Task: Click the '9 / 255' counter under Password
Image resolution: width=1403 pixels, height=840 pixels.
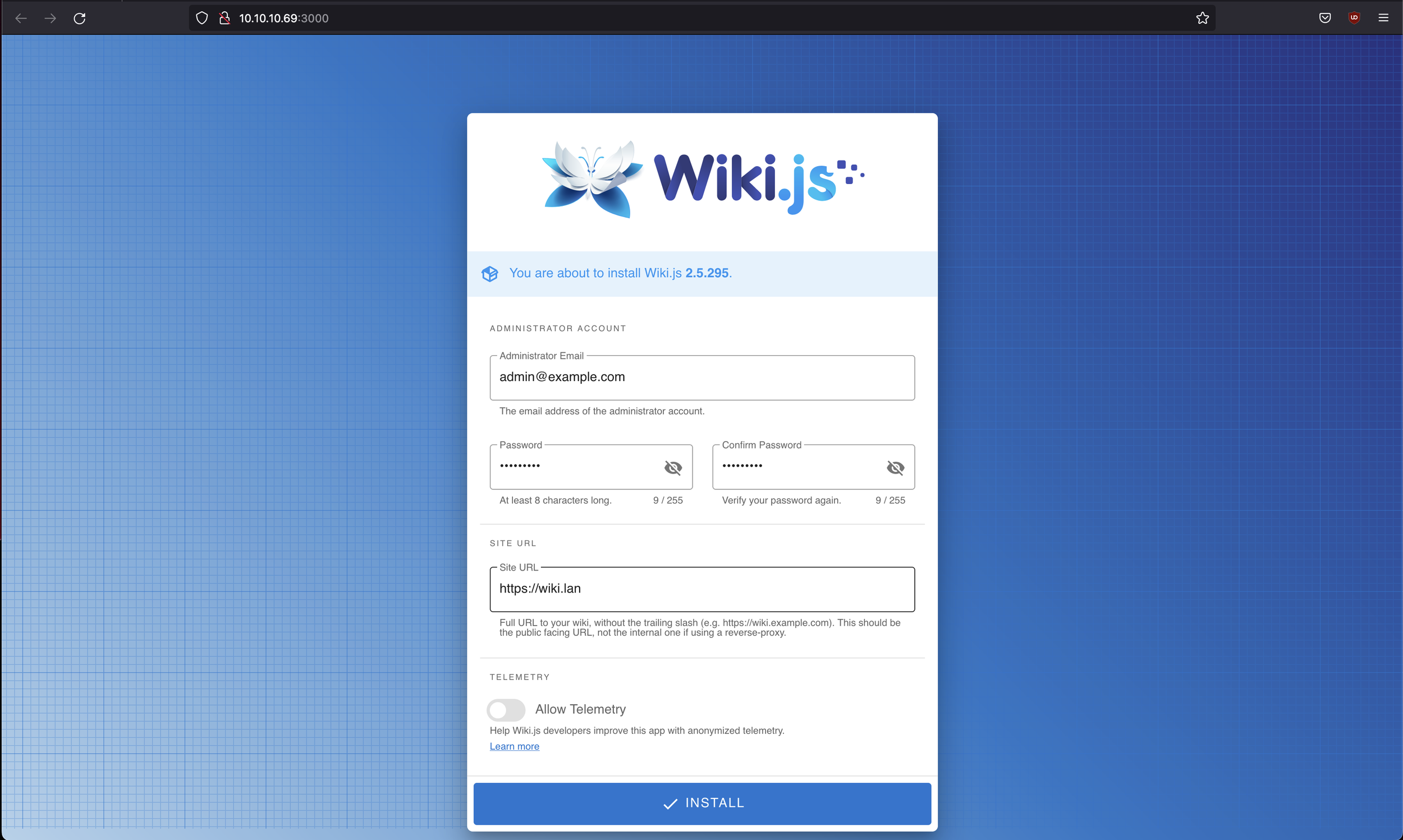Action: [668, 501]
